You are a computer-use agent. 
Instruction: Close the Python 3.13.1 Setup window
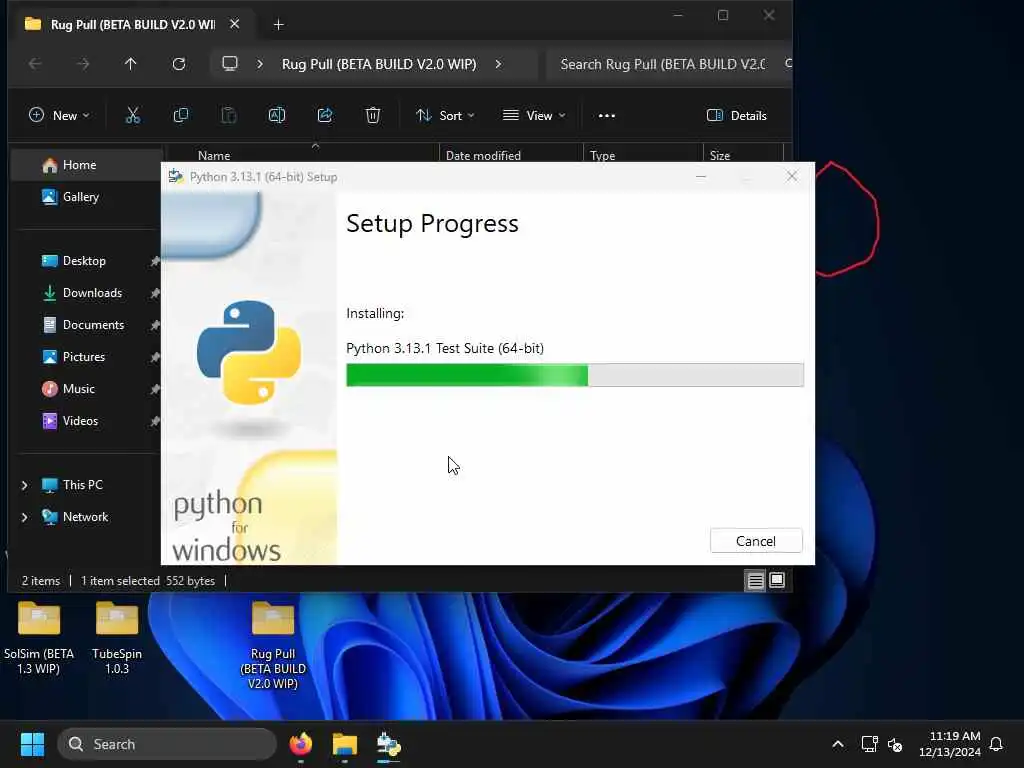(x=792, y=176)
